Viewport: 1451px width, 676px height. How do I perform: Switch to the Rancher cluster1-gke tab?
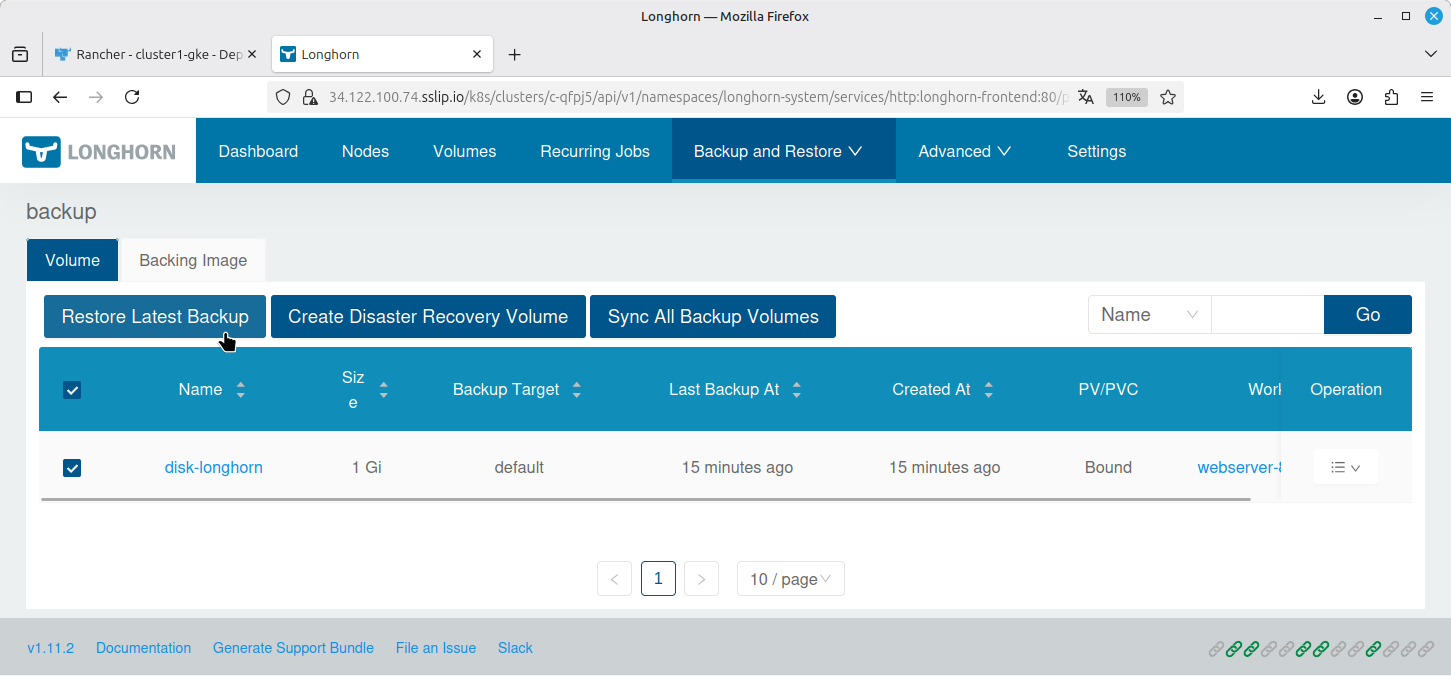[156, 54]
